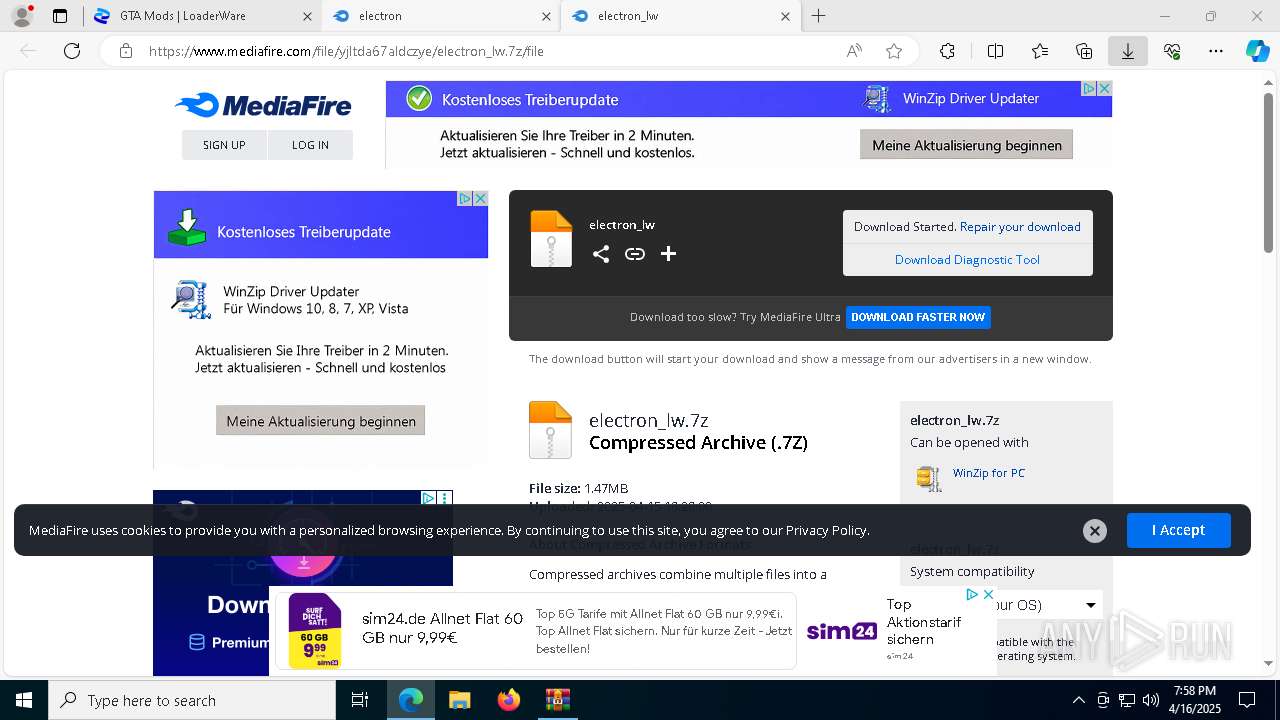Close the left sidebar WinZip ad
The height and width of the screenshot is (720, 1280).
(480, 199)
